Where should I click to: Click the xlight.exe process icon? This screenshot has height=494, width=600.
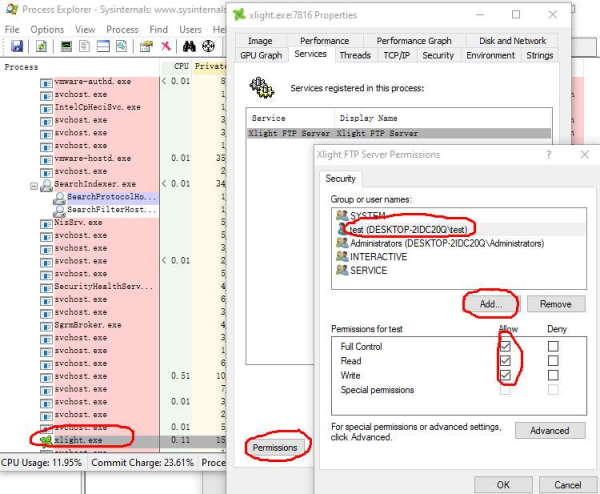coord(46,440)
